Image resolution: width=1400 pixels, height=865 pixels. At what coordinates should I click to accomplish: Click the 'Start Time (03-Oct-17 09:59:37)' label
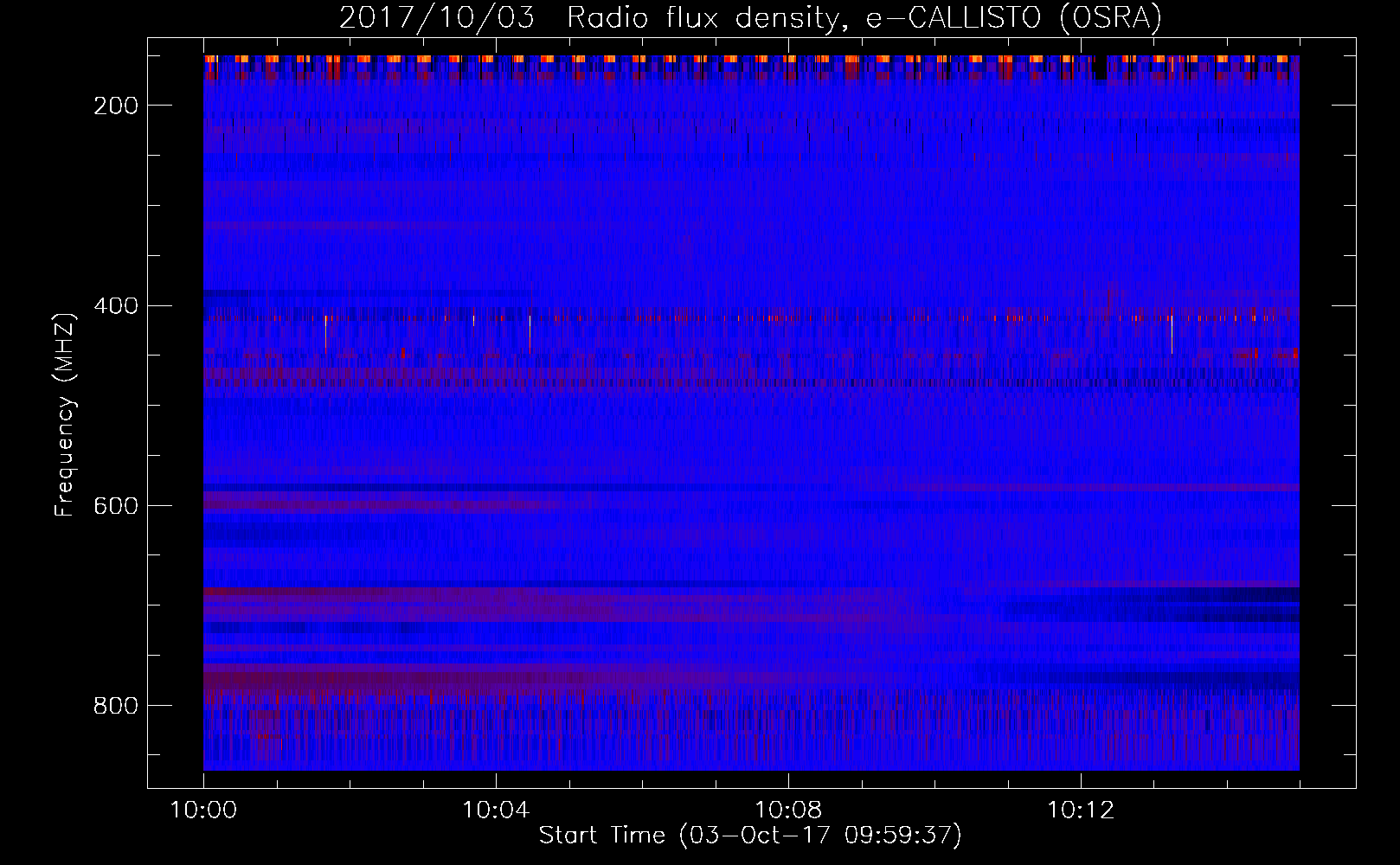pos(750,836)
